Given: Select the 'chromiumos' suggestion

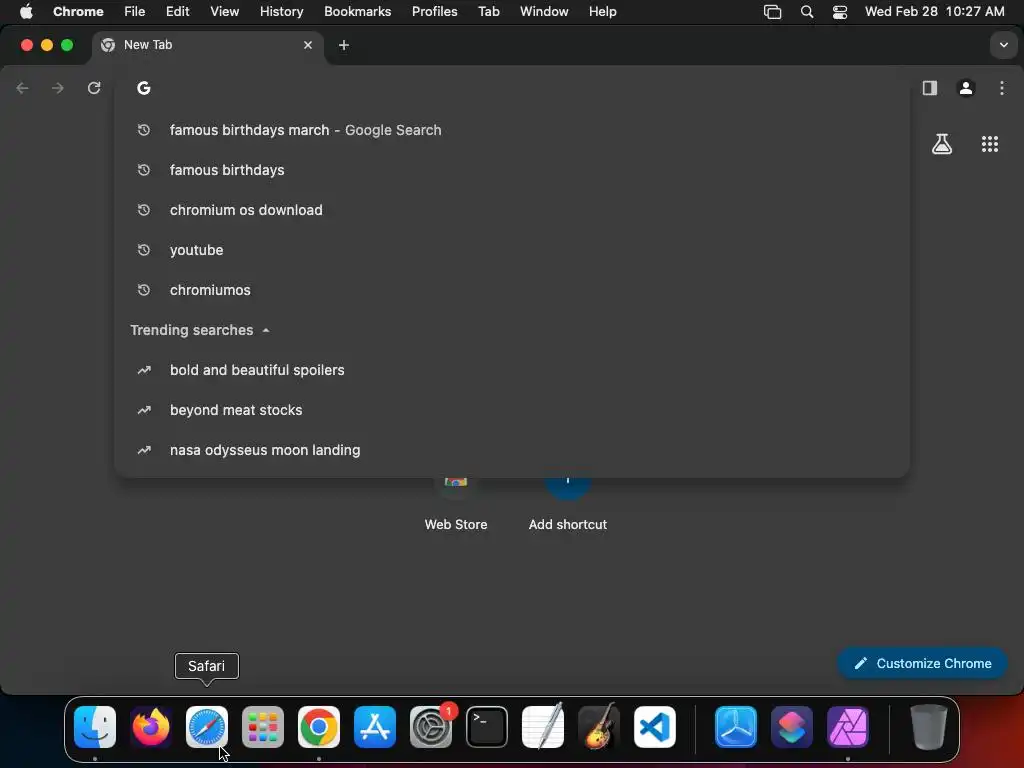Looking at the screenshot, I should click(x=512, y=290).
